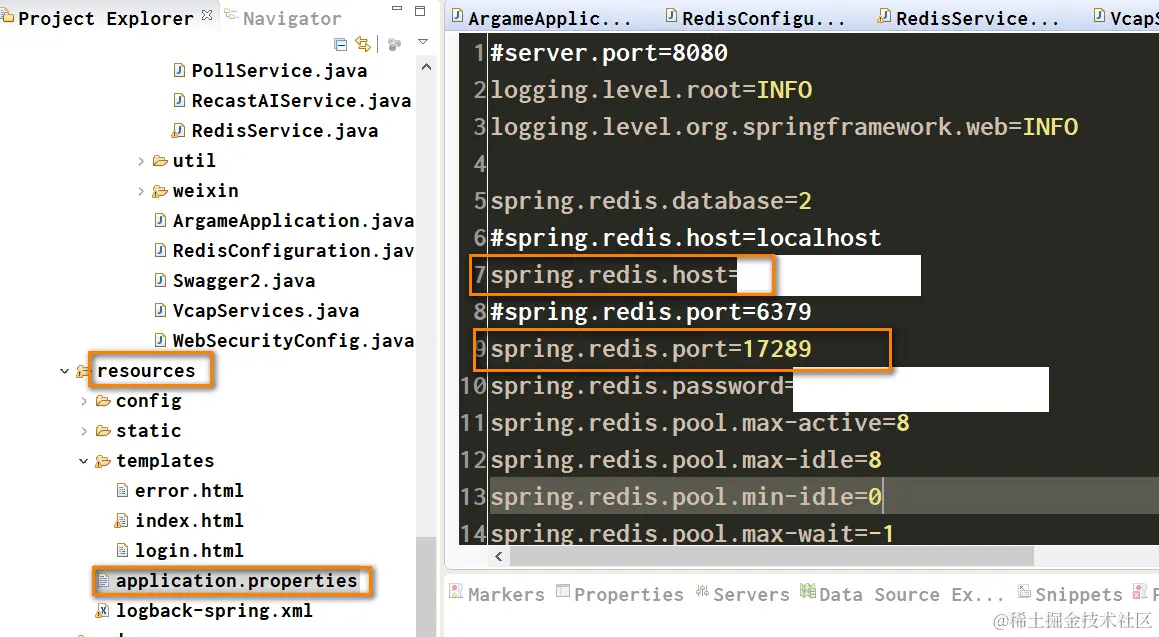This screenshot has height=637, width=1159.
Task: Open the Servers view tab
Action: pos(743,593)
